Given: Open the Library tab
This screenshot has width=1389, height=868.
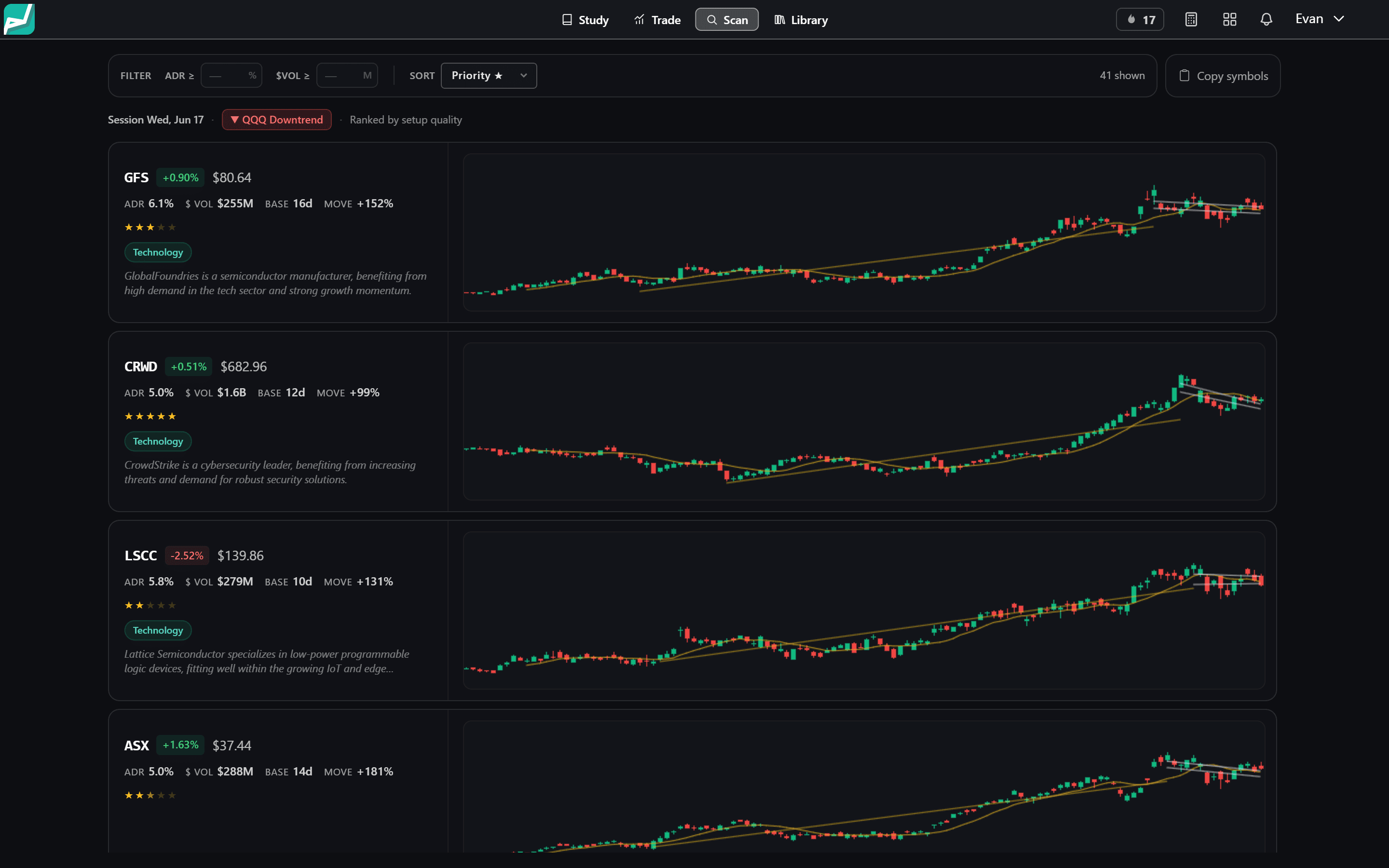Looking at the screenshot, I should click(801, 19).
